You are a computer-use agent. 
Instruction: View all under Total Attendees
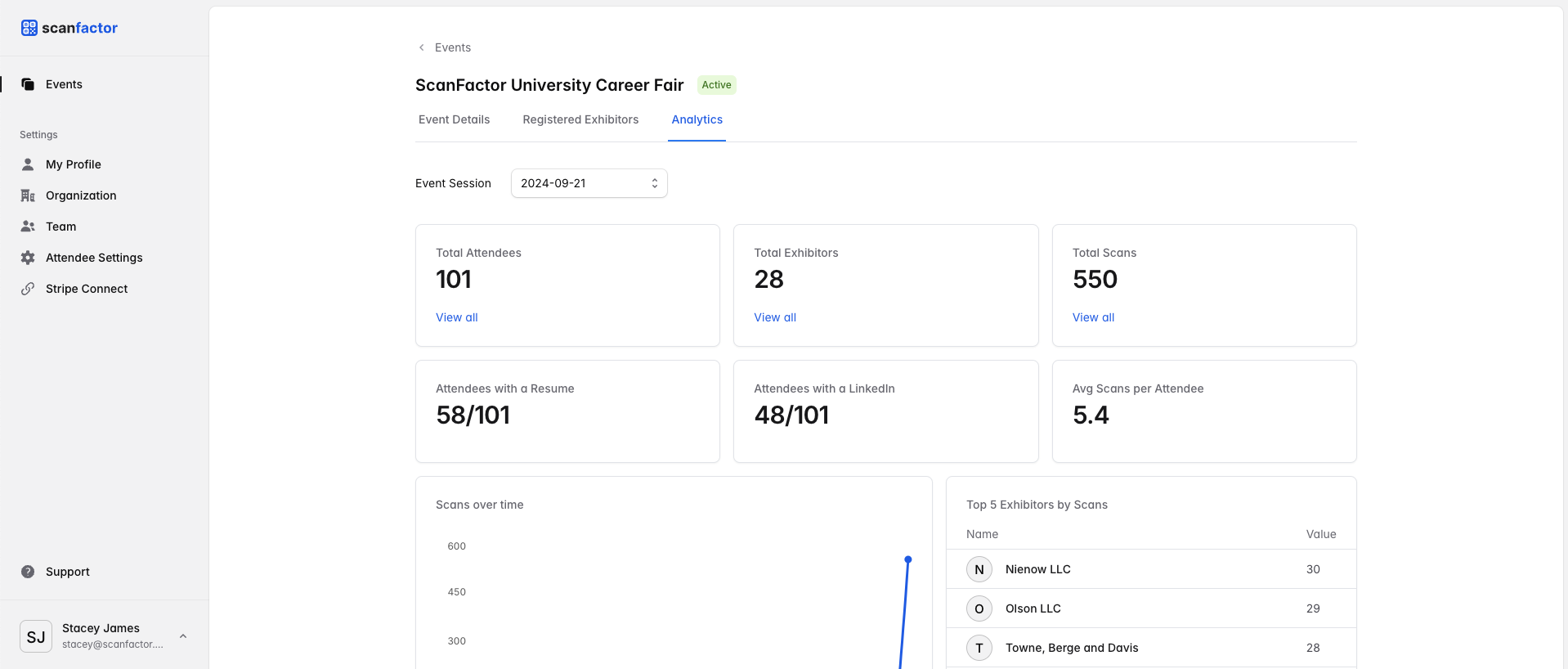456,317
